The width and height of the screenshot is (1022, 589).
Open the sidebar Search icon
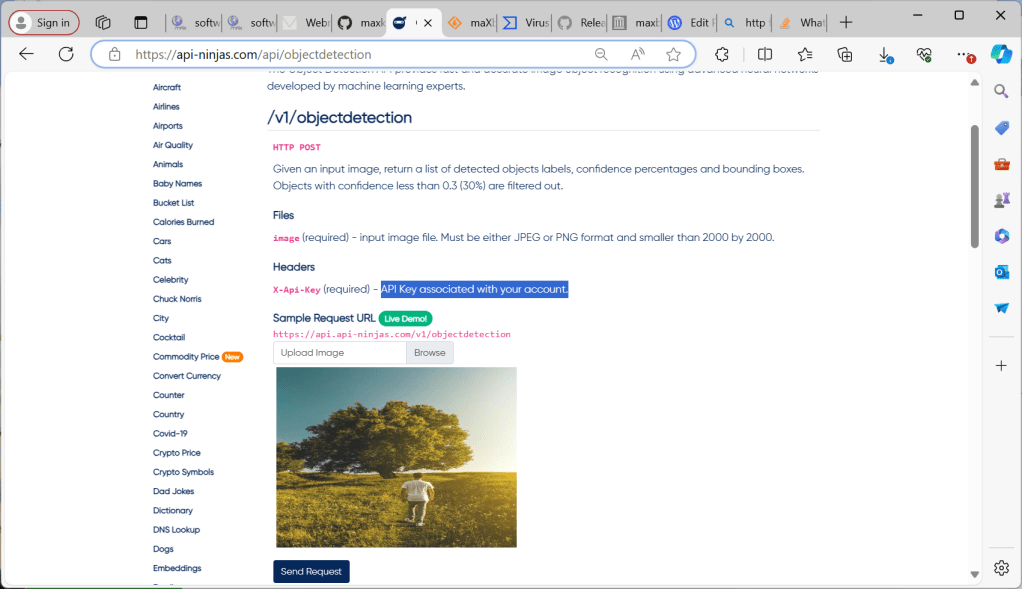tap(1001, 92)
